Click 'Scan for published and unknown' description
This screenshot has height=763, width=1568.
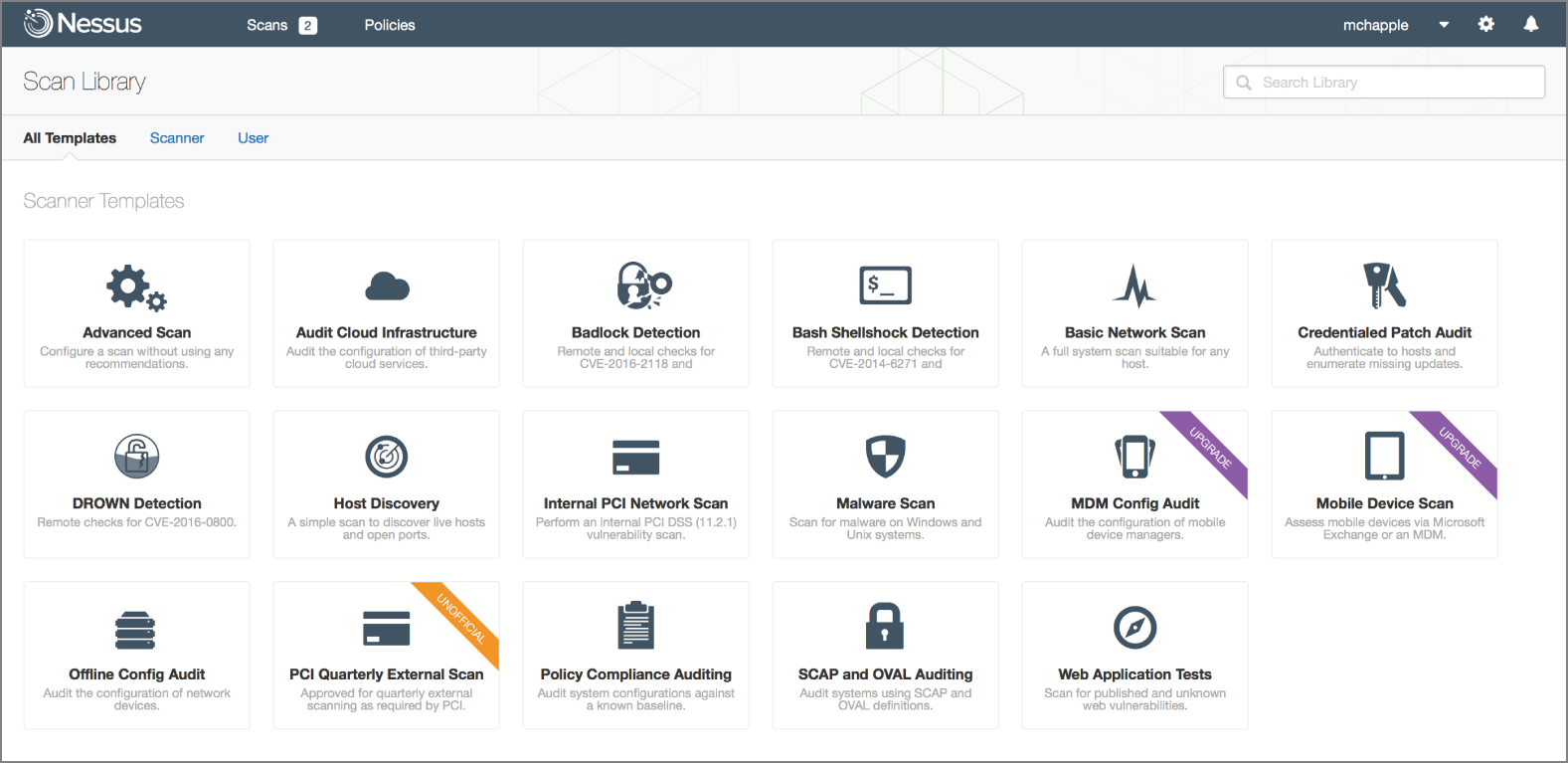pyautogui.click(x=1134, y=699)
